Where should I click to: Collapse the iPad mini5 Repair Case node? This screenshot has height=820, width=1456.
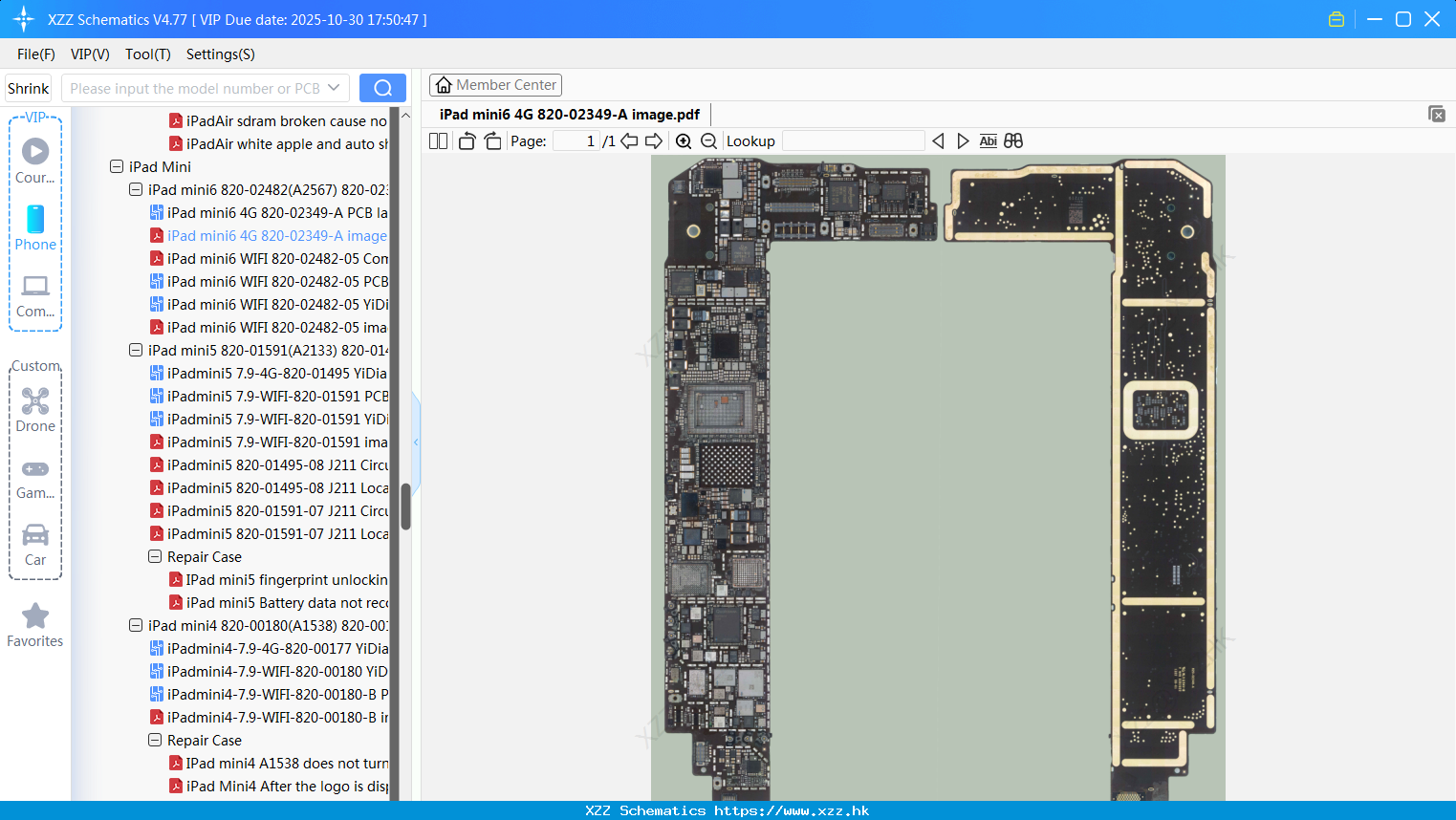point(155,556)
